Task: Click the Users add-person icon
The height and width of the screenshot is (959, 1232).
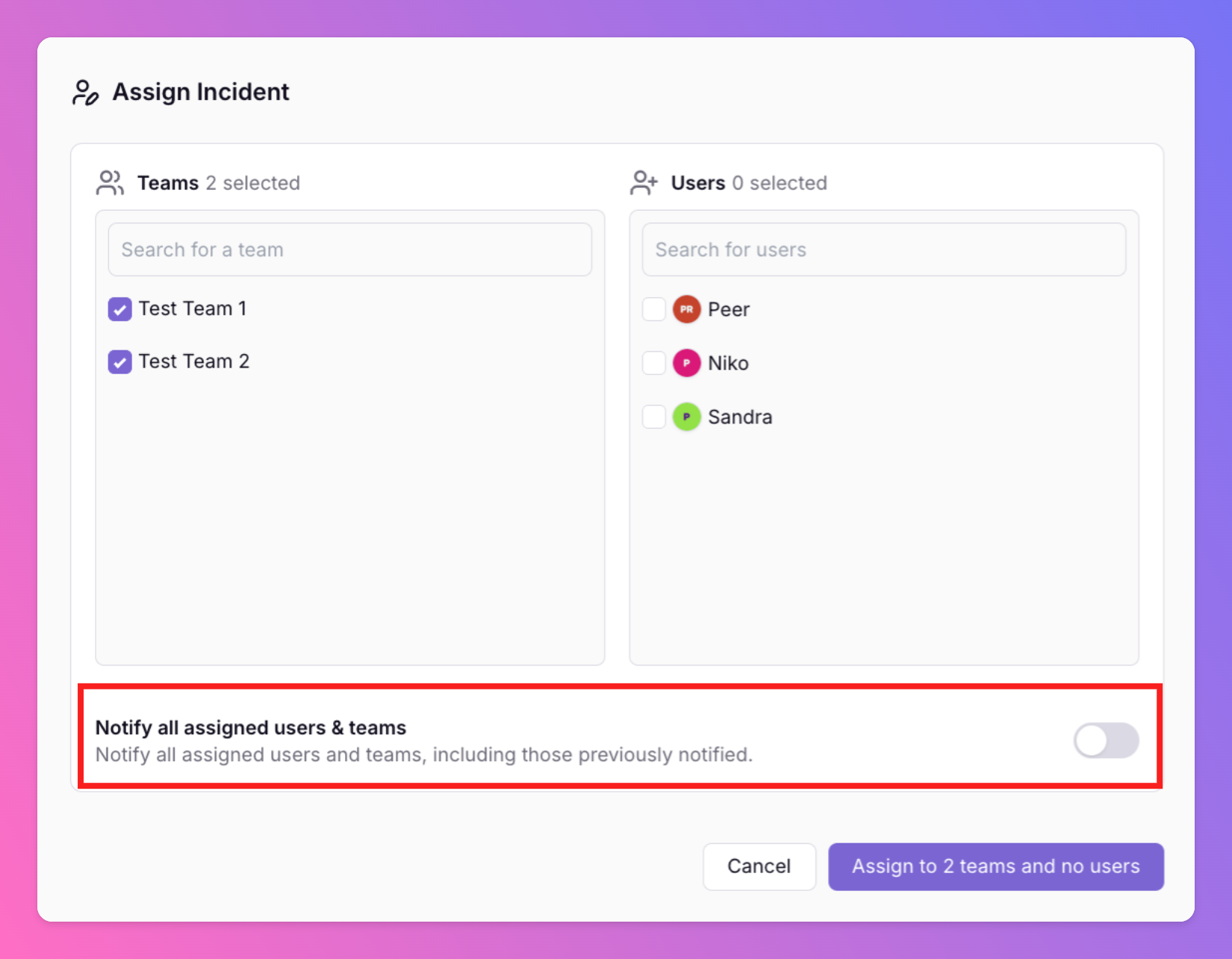Action: coord(644,183)
